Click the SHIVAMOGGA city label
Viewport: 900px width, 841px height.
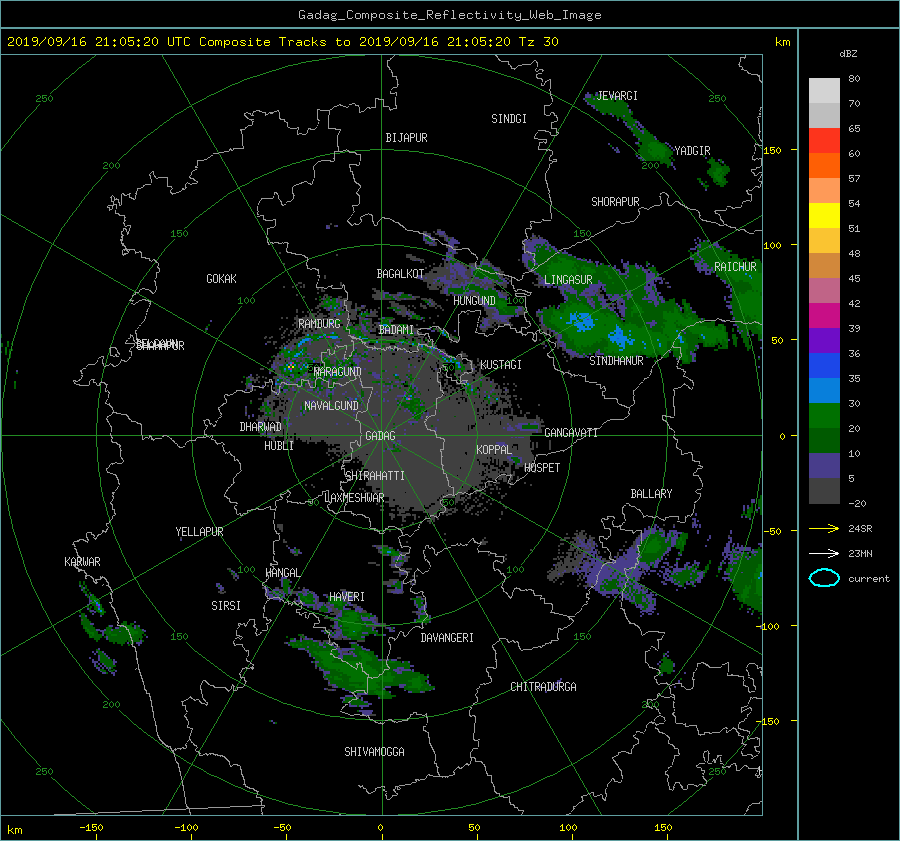pyautogui.click(x=374, y=752)
